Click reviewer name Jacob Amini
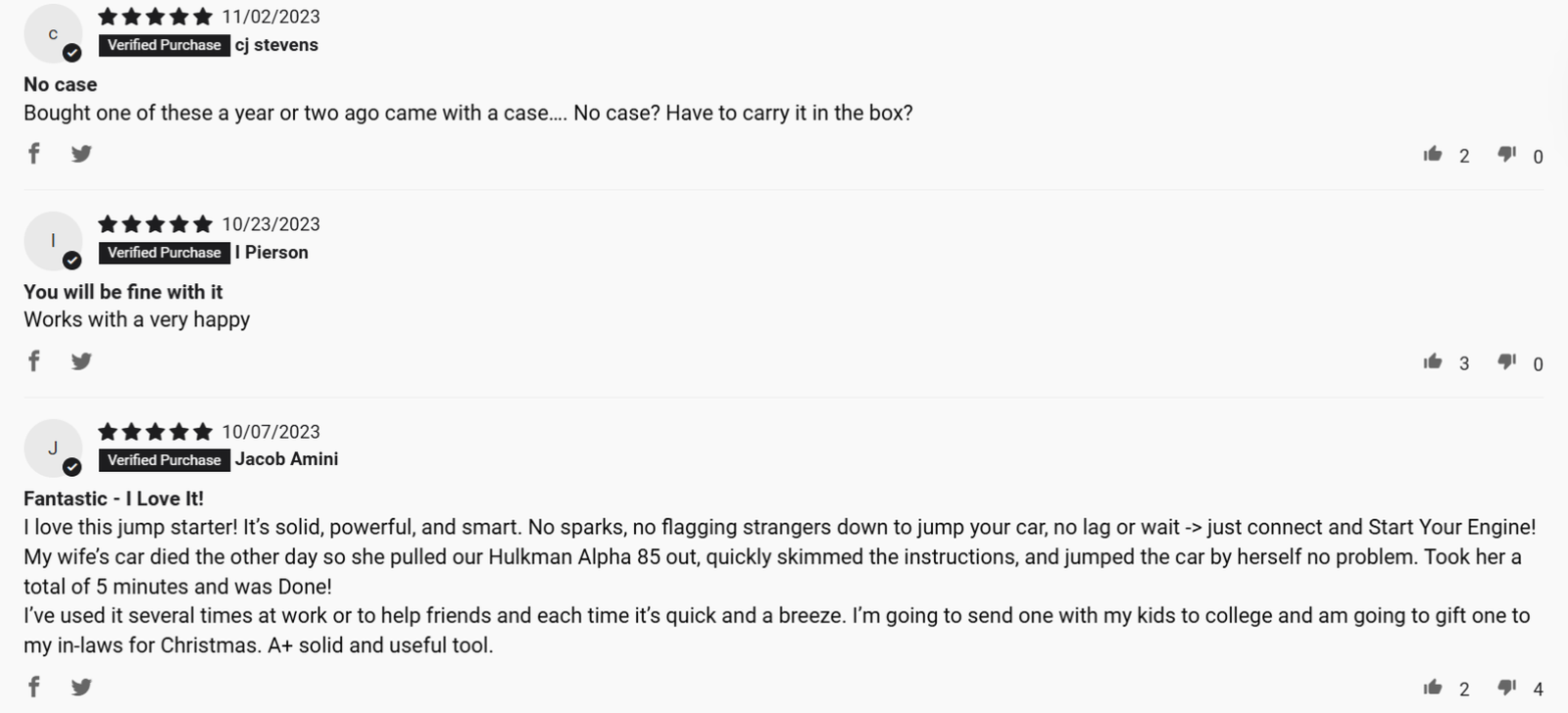1568x713 pixels. click(286, 459)
